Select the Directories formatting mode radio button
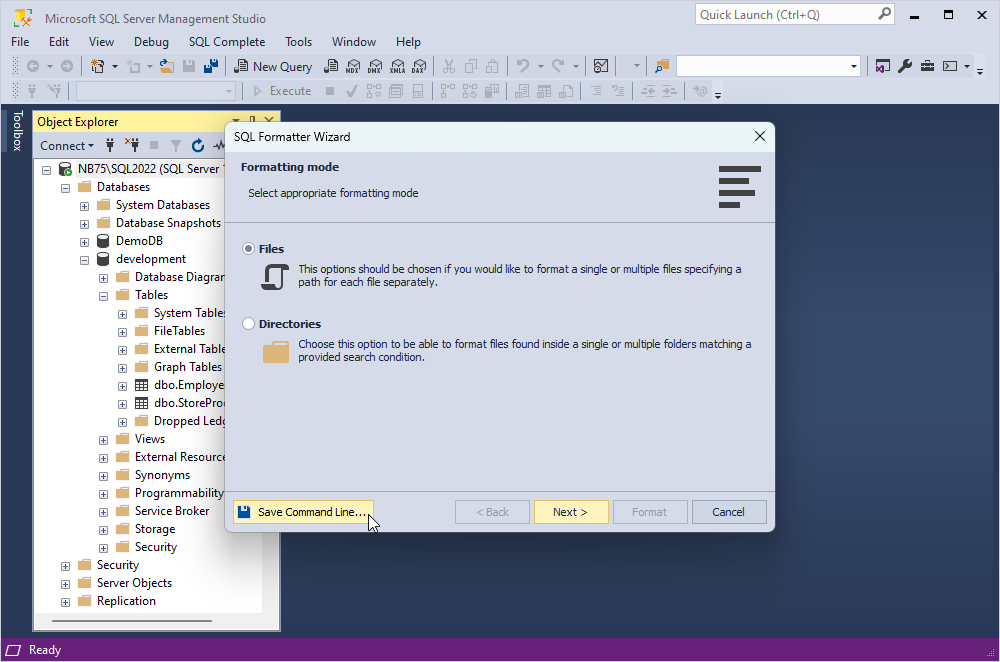1000x662 pixels. (x=248, y=324)
